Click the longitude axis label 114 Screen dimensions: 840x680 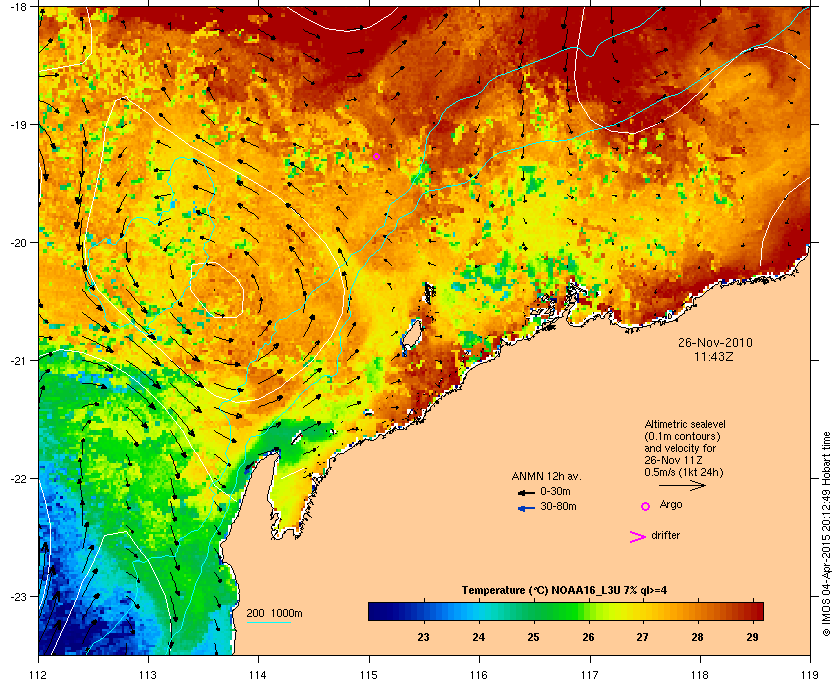[258, 674]
